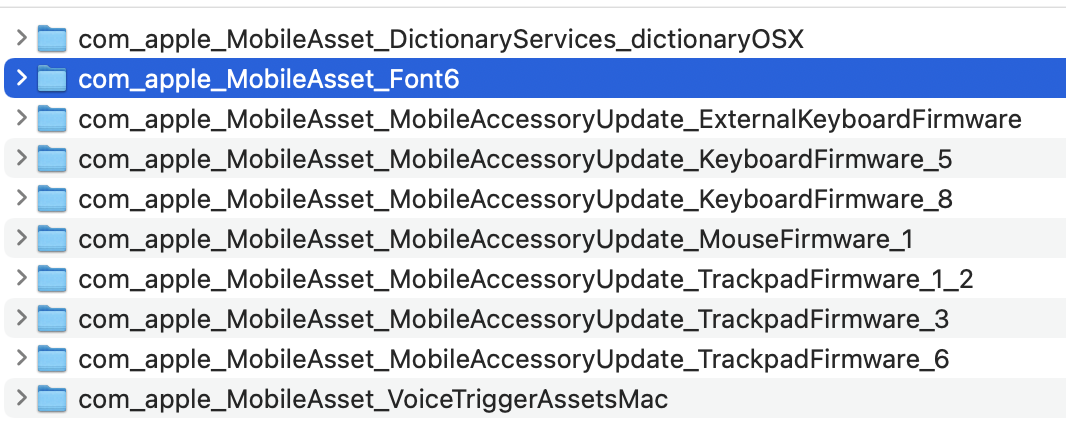Screen dimensions: 1066x448
Task: Select the KeyboardFirmware_8 folder name
Action: [x=515, y=200]
